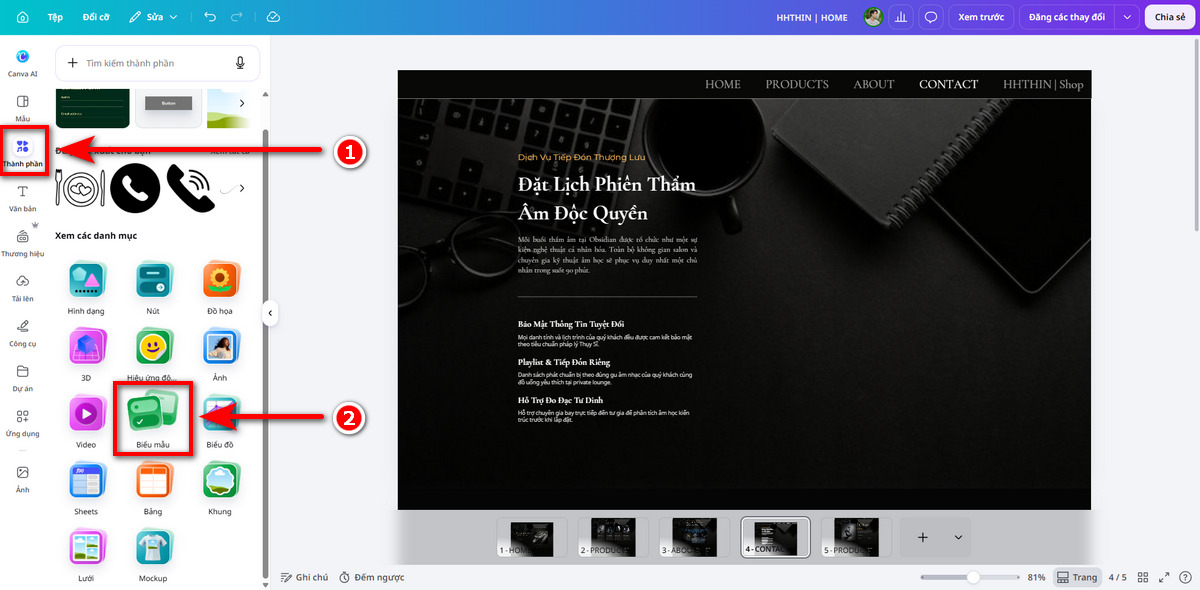Screen dimensions: 1200x590
Task: Open the 3D elements category
Action: coord(86,356)
